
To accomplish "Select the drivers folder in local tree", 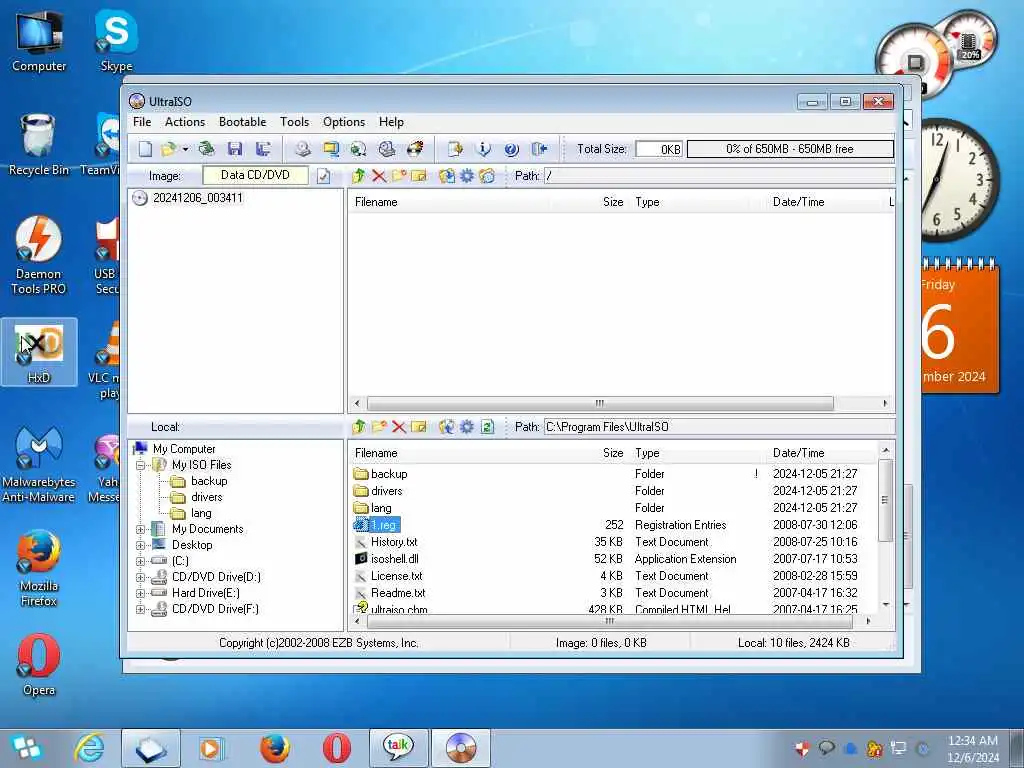I will [207, 498].
